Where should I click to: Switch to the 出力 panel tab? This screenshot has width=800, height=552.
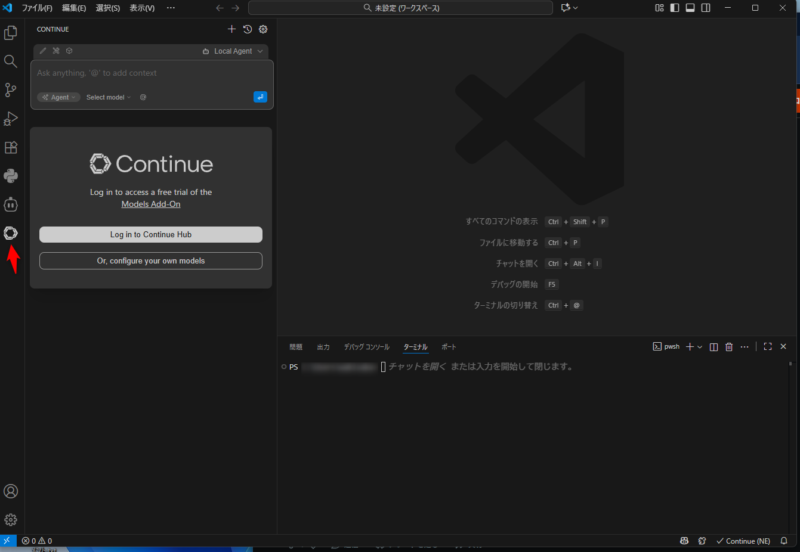tap(323, 347)
